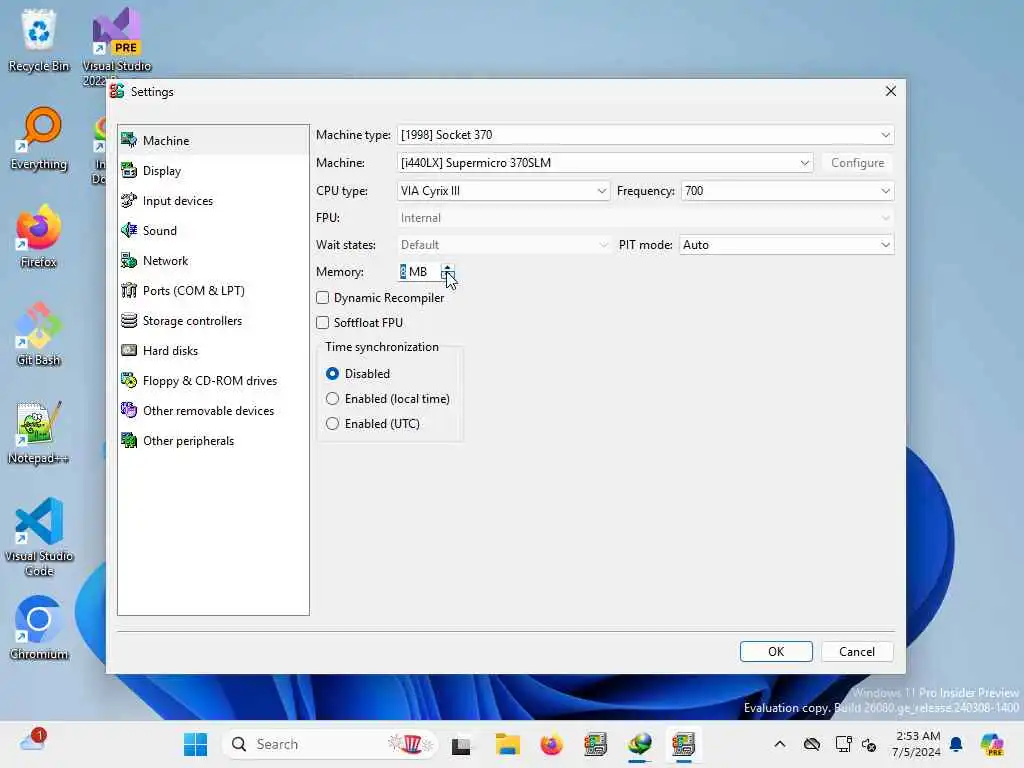The image size is (1024, 768).
Task: Switch to the Display settings page
Action: click(213, 170)
